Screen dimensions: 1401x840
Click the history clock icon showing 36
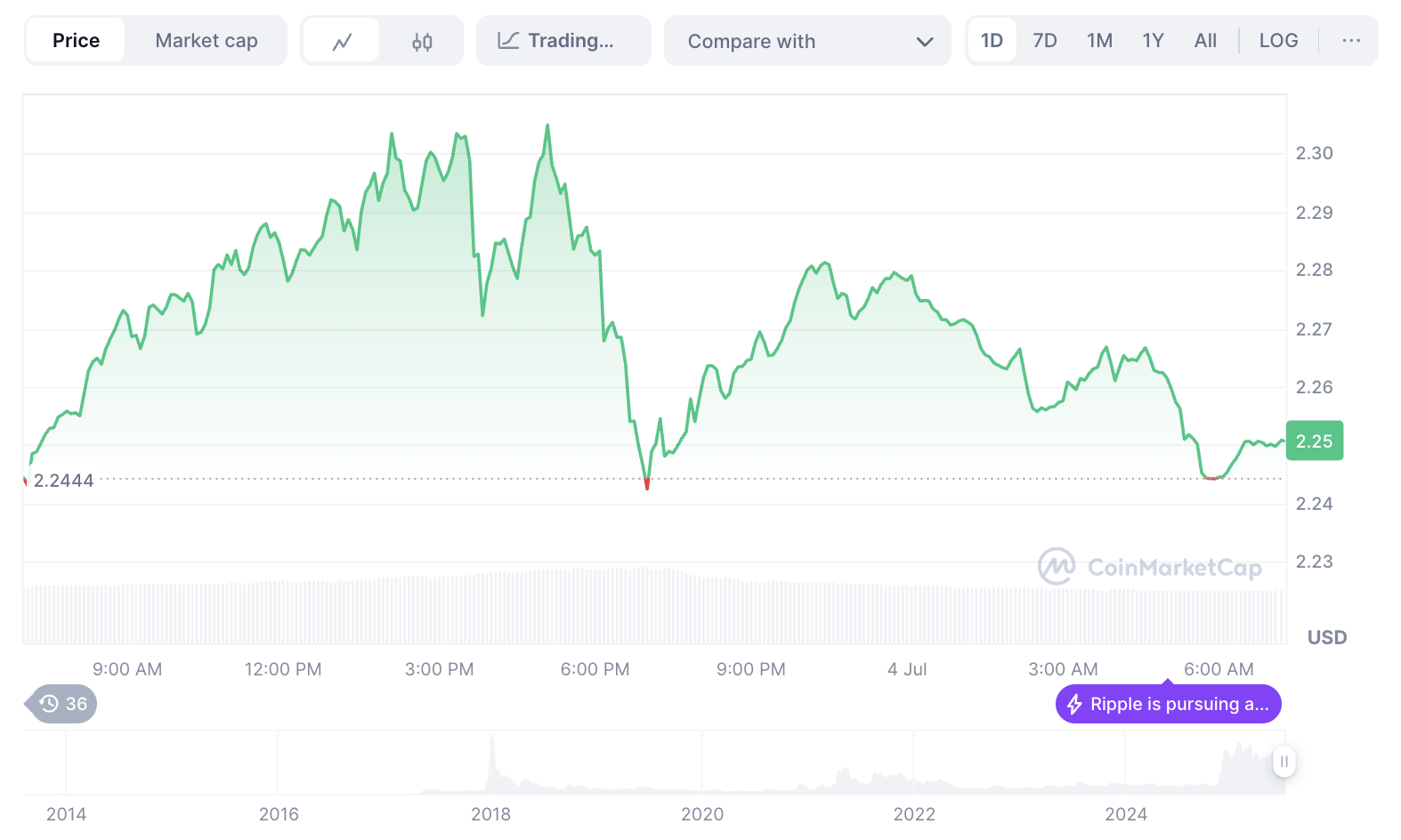[50, 704]
